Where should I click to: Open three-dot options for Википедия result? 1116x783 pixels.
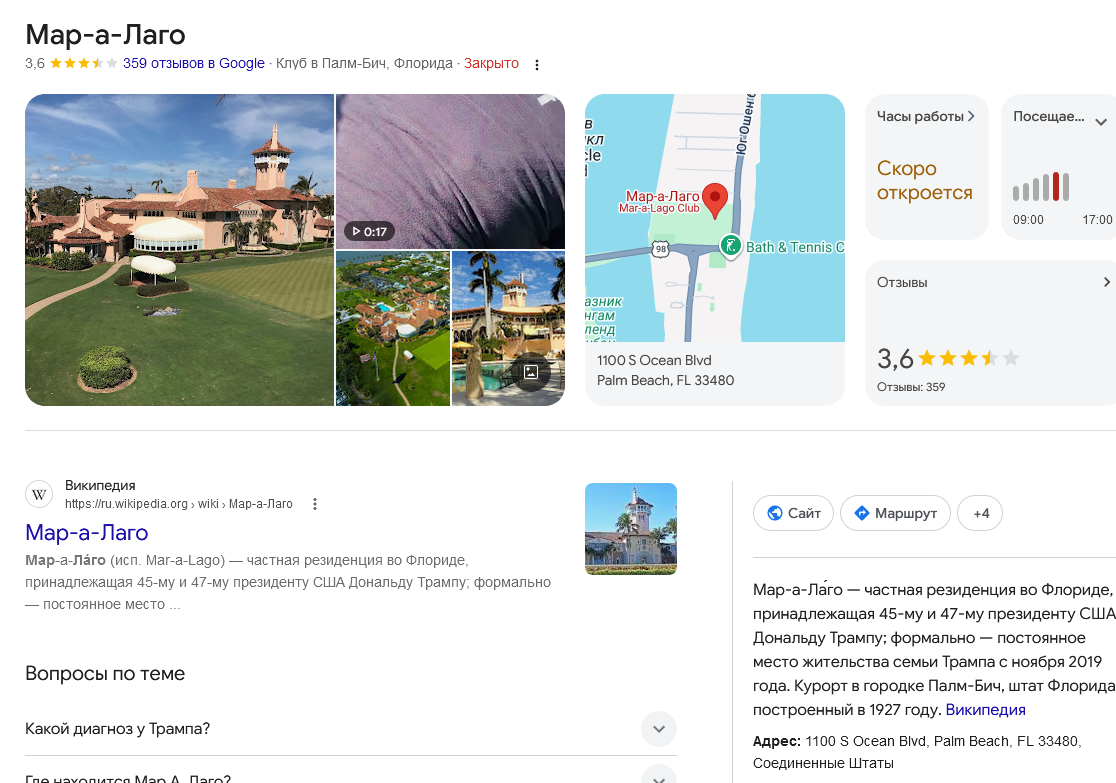coord(315,504)
